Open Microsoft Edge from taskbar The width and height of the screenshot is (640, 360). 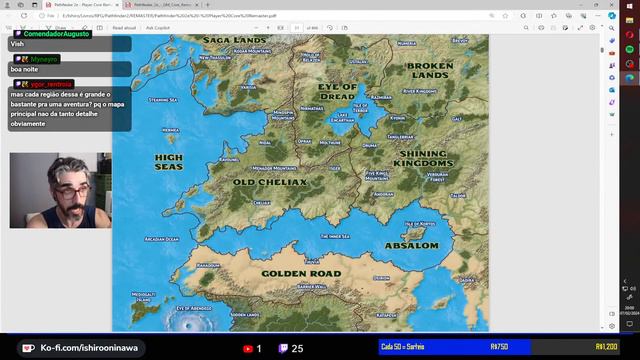629,78
